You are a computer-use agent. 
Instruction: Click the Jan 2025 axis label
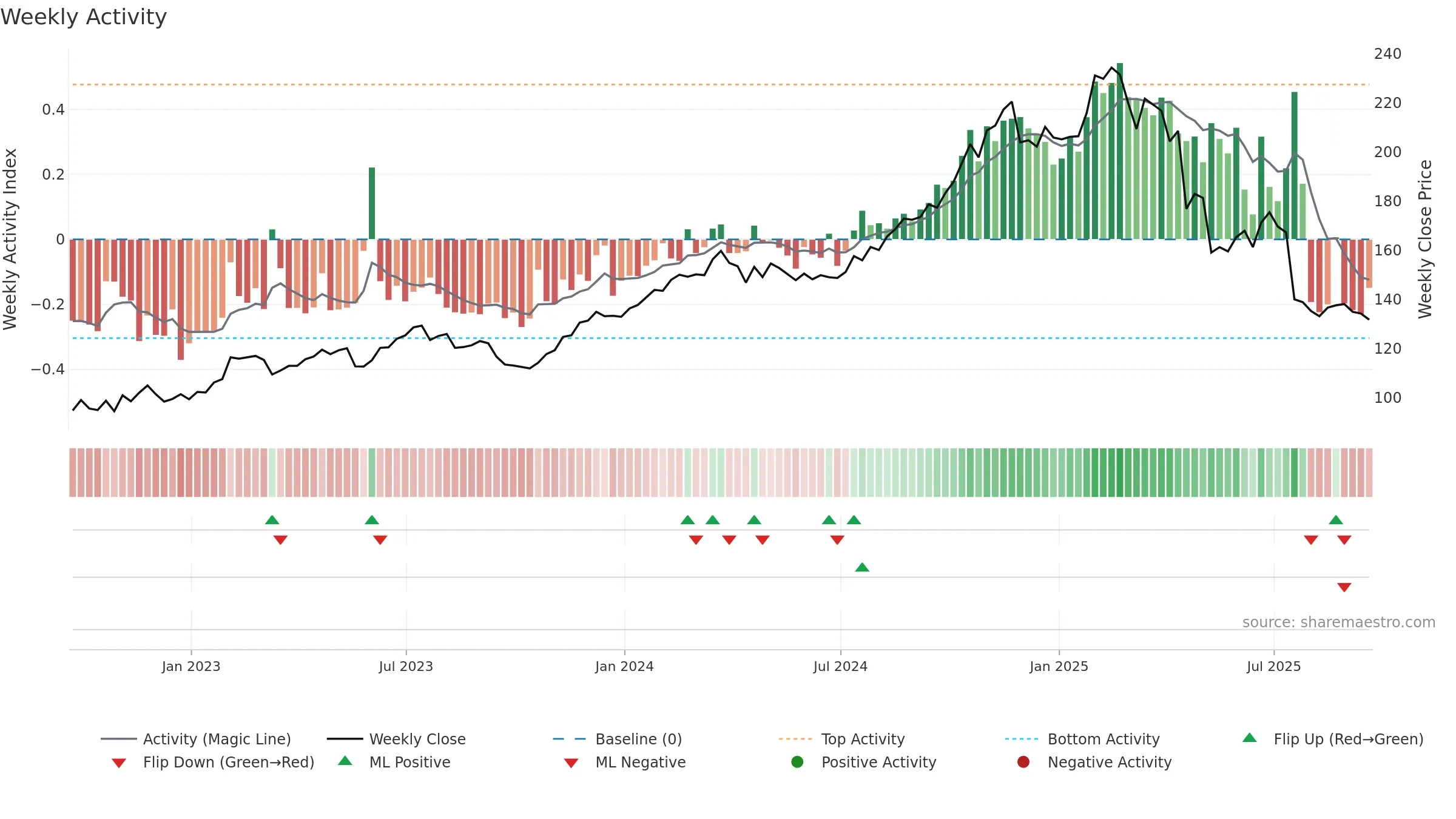point(1059,667)
